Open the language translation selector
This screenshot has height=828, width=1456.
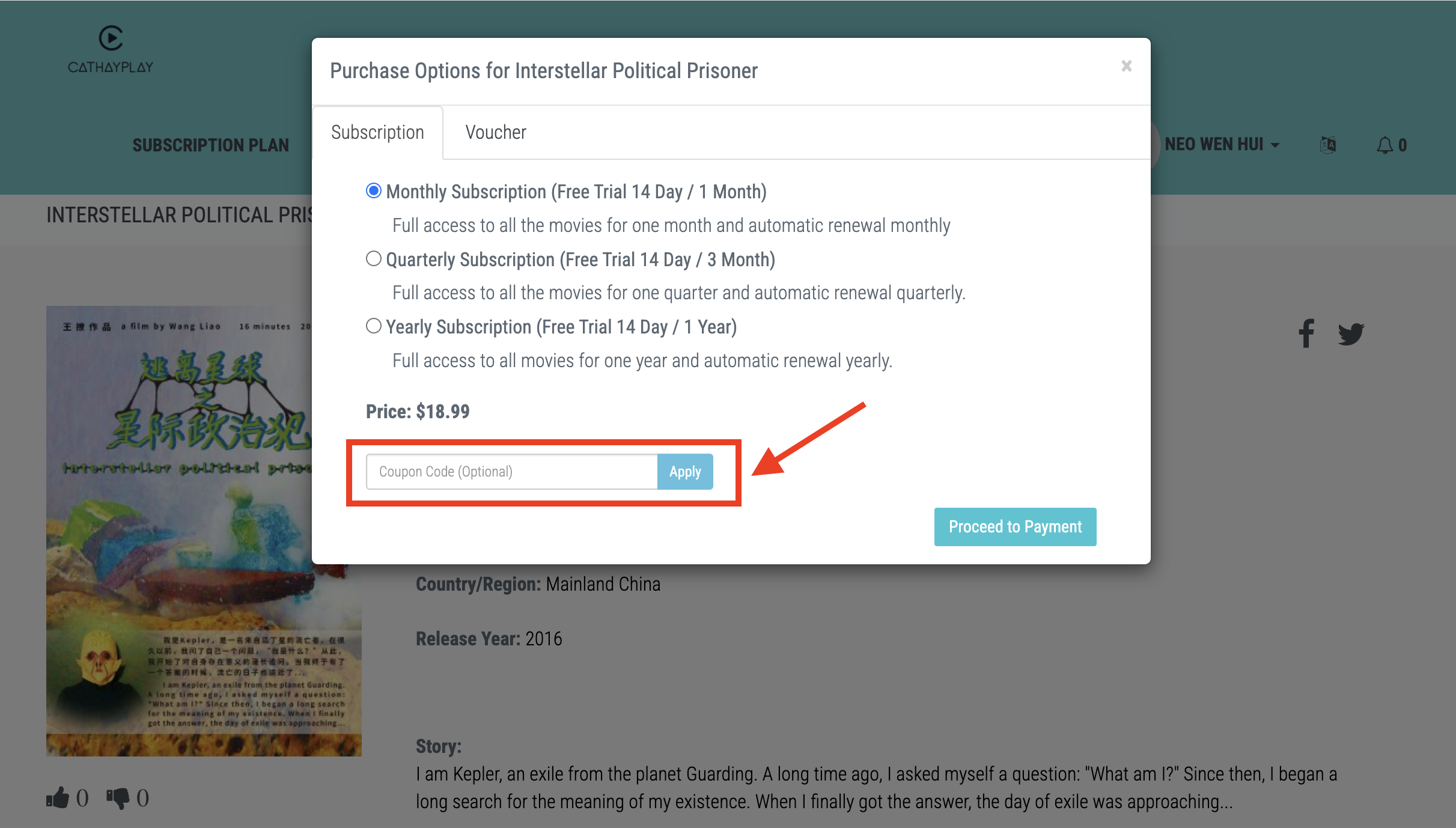(1328, 144)
